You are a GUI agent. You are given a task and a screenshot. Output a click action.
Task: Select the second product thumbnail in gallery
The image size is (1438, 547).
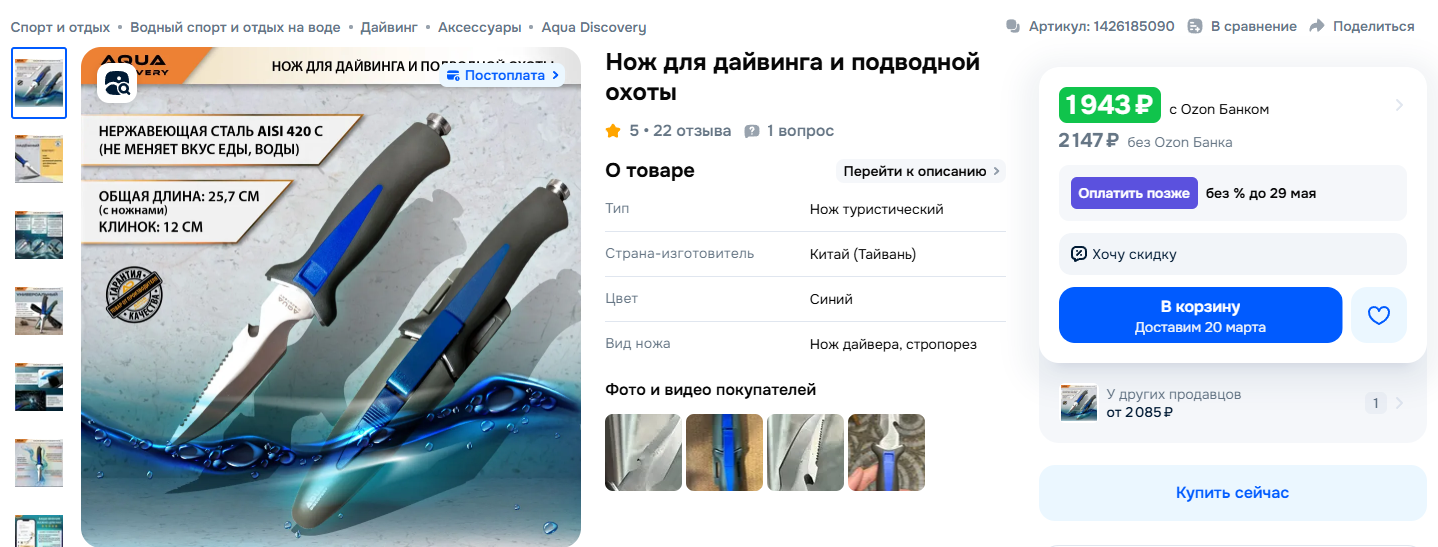[x=39, y=159]
